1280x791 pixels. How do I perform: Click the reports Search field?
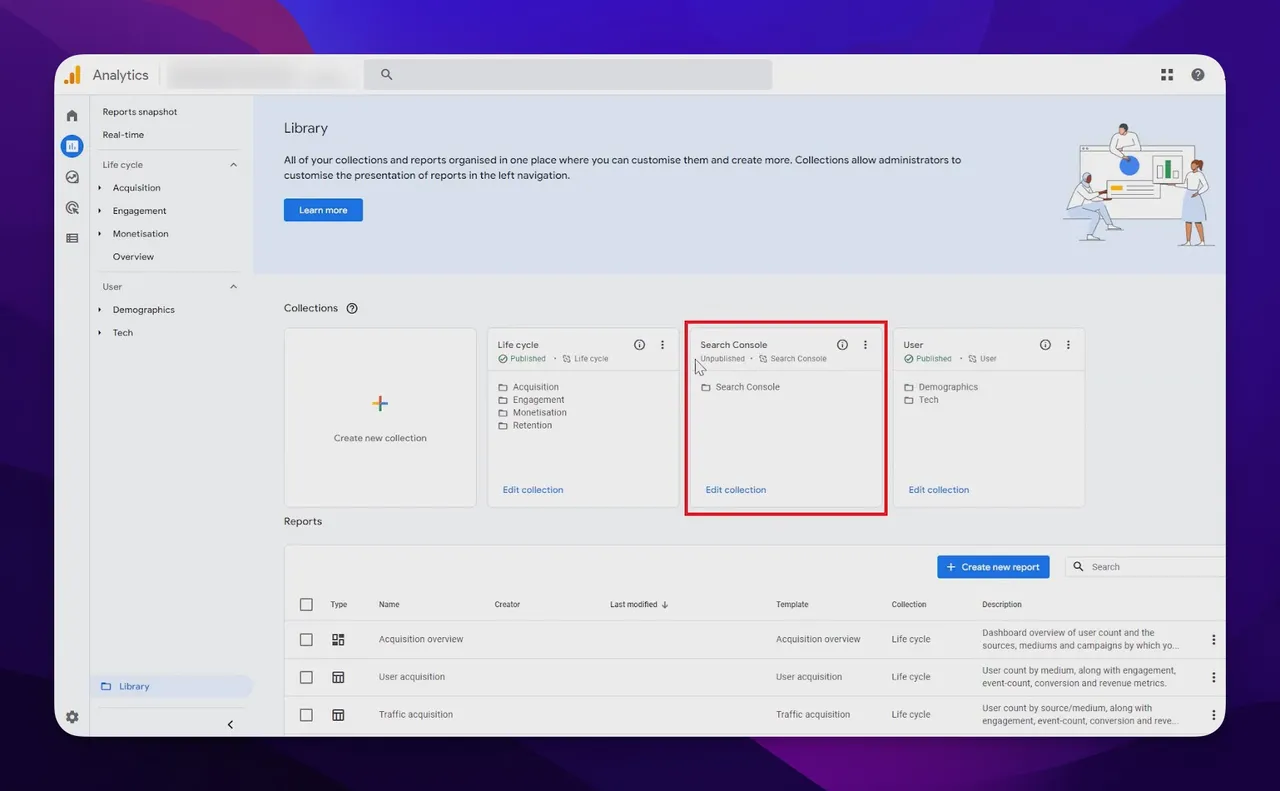click(1146, 567)
